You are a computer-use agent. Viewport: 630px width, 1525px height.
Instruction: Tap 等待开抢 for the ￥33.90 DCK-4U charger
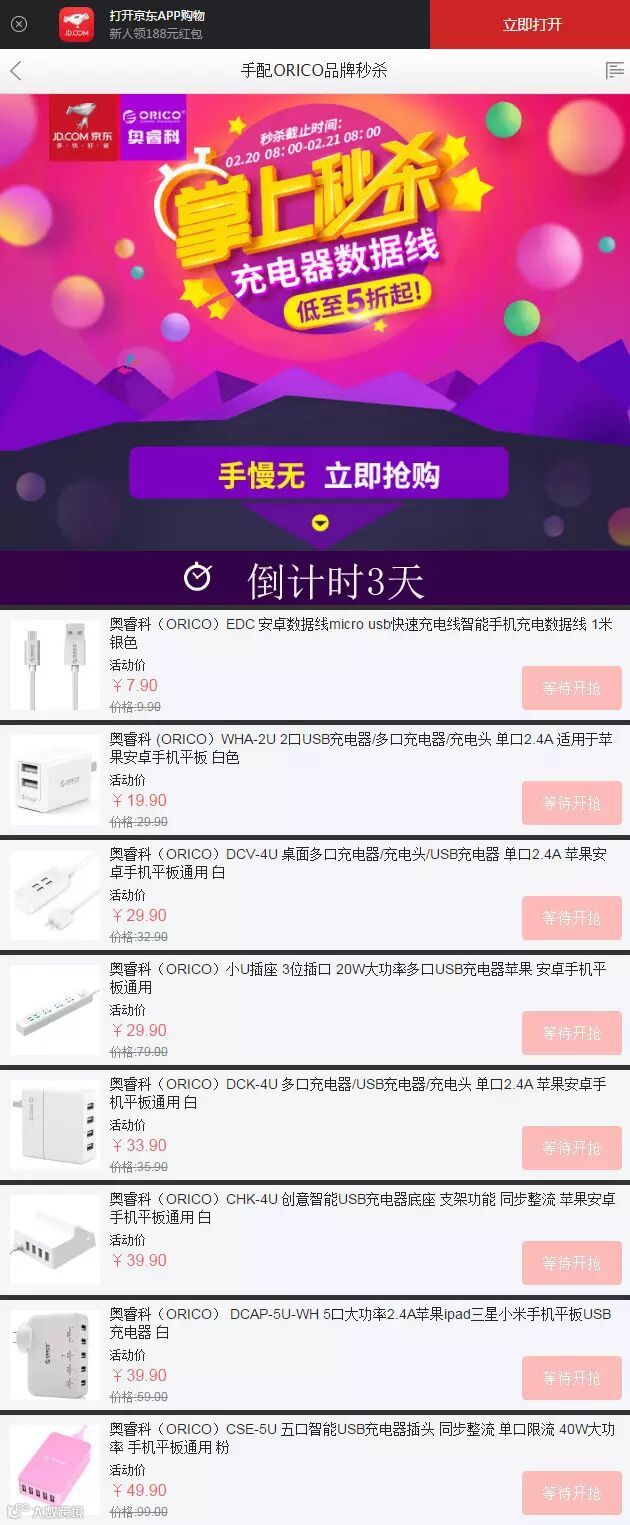click(x=571, y=1148)
